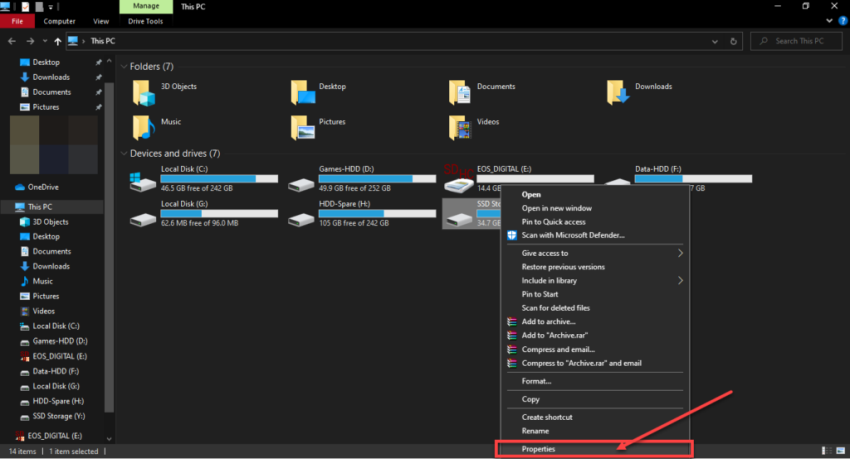Open Music in navigation pane
The image size is (850, 459).
click(37, 281)
